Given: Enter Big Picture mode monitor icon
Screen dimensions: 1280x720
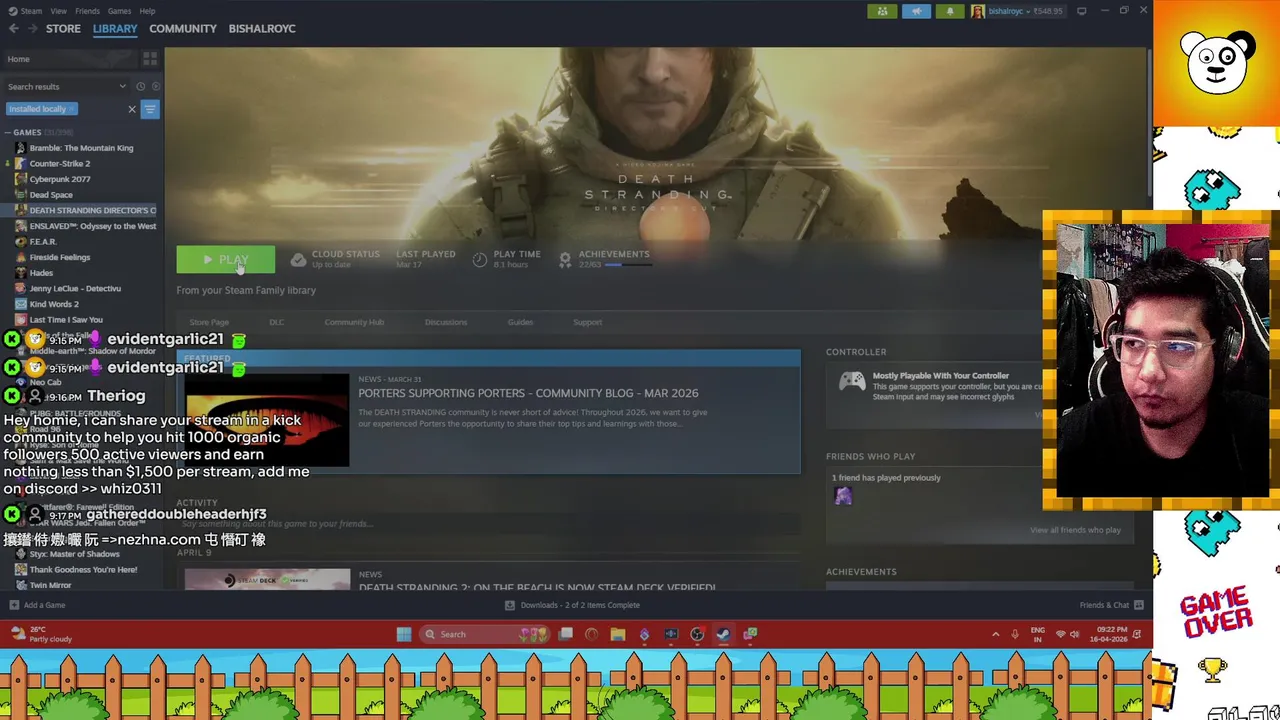Looking at the screenshot, I should (x=1082, y=11).
